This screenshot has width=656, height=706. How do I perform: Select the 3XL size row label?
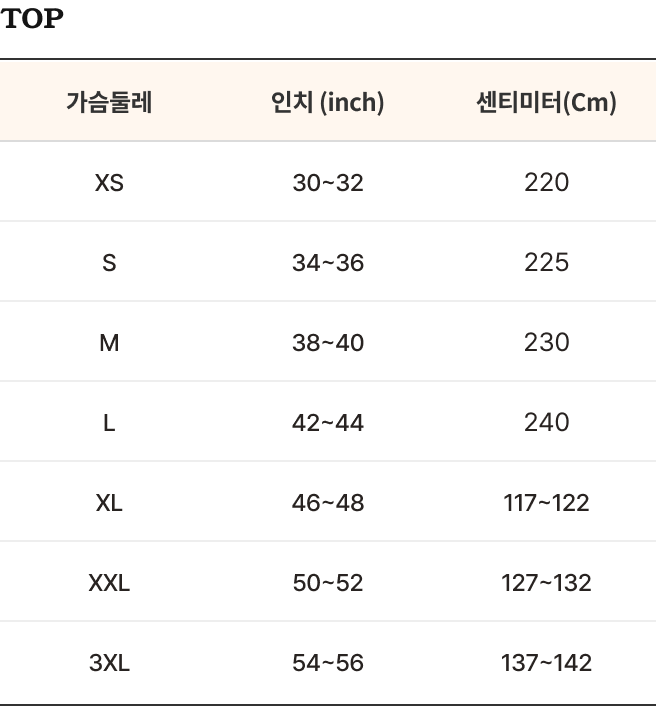click(x=109, y=663)
